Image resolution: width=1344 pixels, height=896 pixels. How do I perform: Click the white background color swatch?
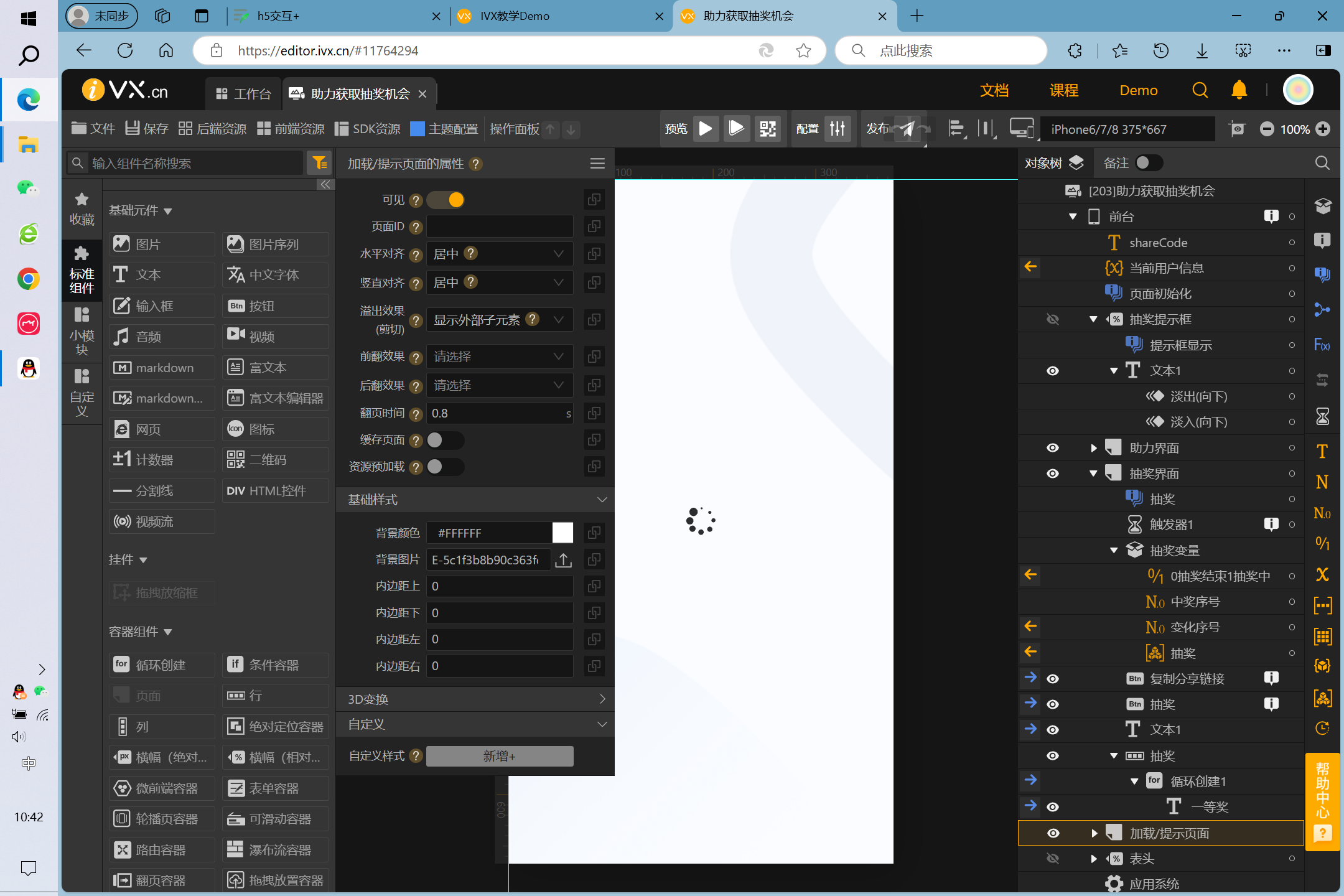pos(562,533)
